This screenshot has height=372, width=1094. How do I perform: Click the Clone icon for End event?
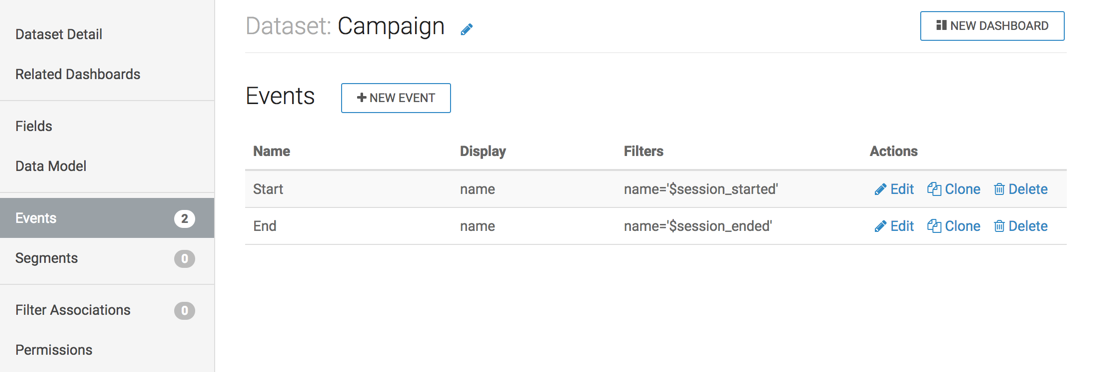[x=934, y=226]
